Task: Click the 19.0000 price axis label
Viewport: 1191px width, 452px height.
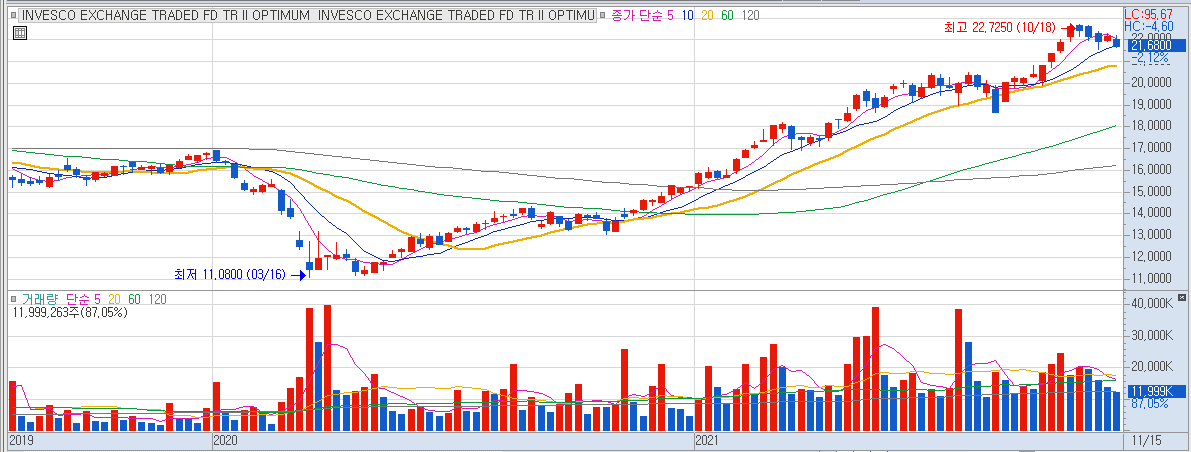Action: tap(1154, 105)
